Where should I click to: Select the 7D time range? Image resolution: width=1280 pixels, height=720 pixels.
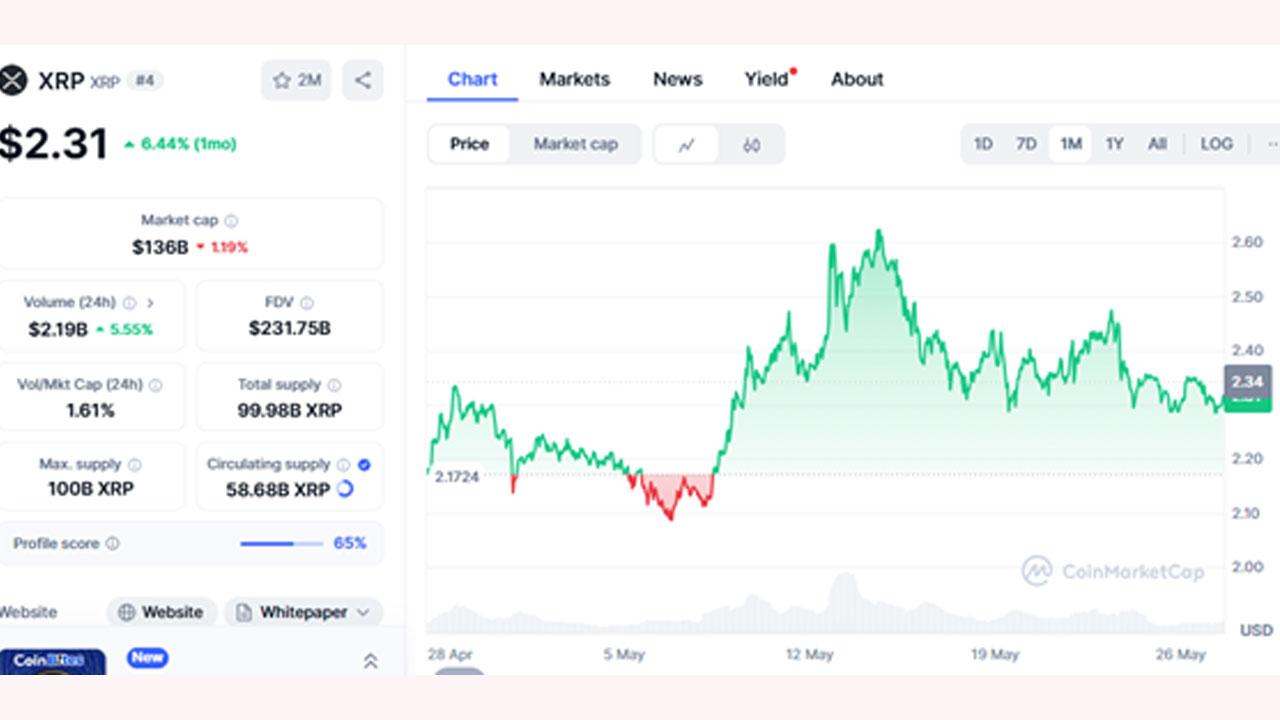tap(1026, 144)
